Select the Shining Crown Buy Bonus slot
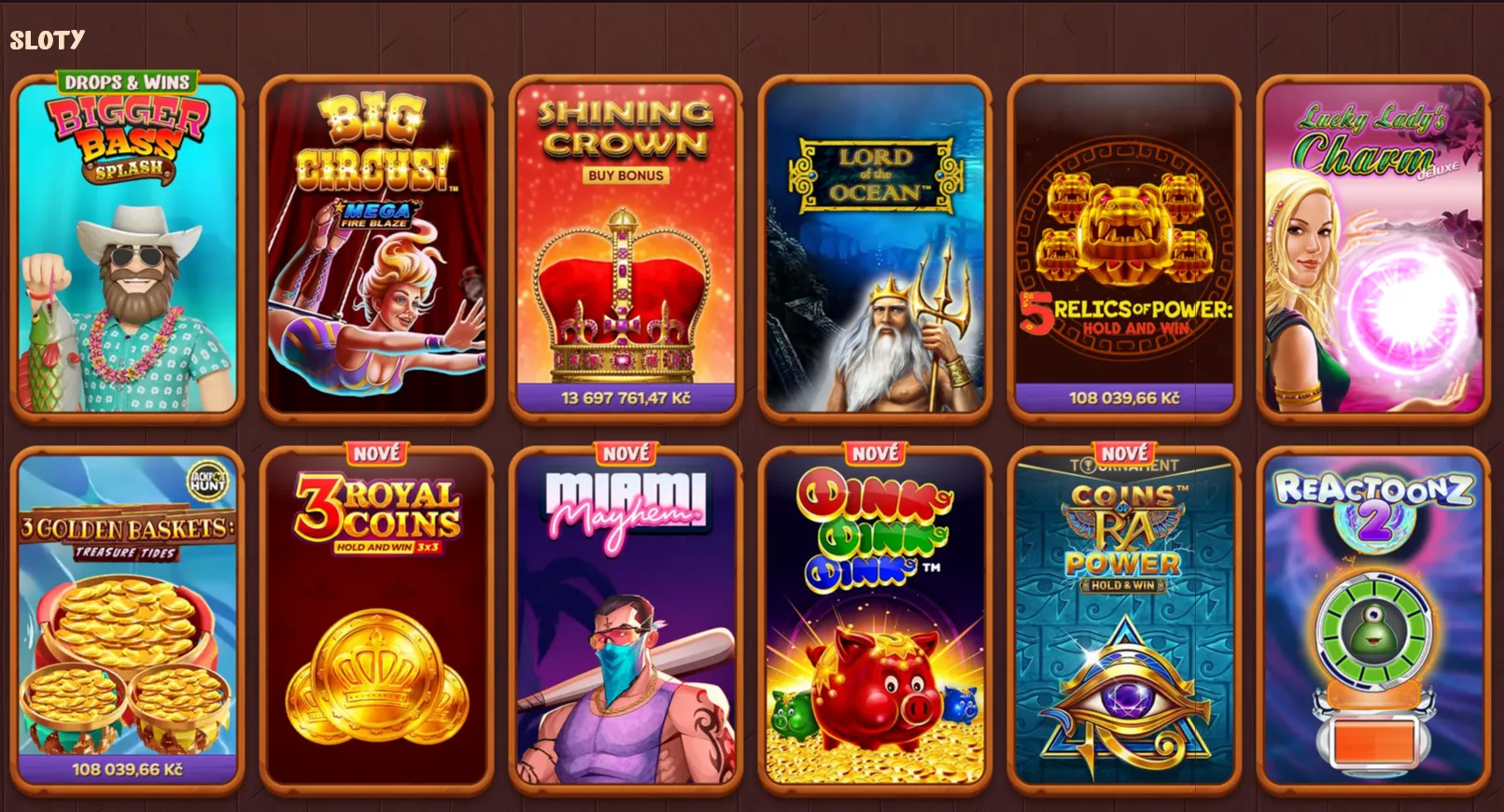Image resolution: width=1504 pixels, height=812 pixels. tap(625, 247)
